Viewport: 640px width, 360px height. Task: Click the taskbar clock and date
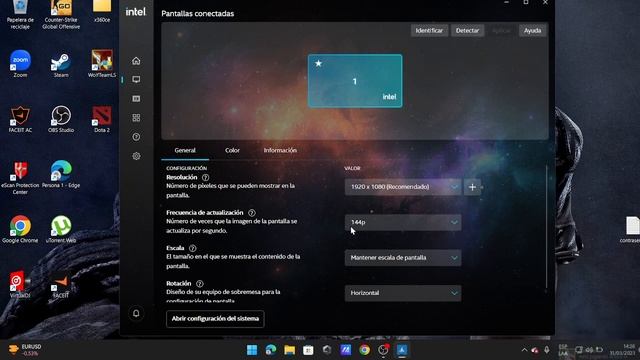(623, 350)
